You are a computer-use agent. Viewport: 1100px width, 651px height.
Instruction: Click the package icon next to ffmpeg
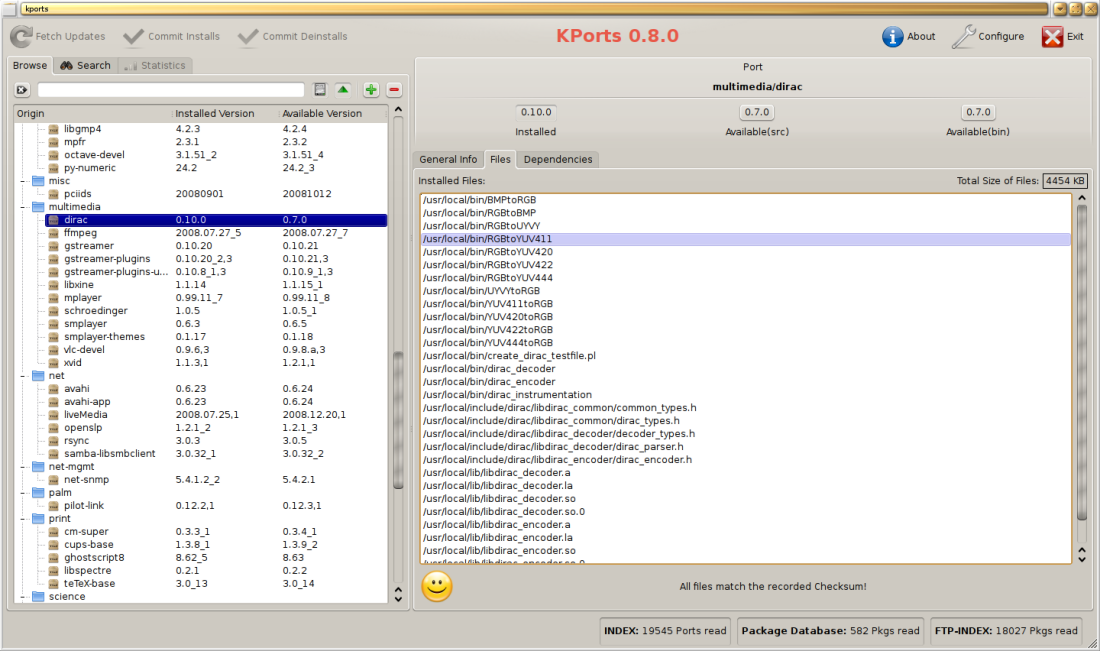[53, 233]
